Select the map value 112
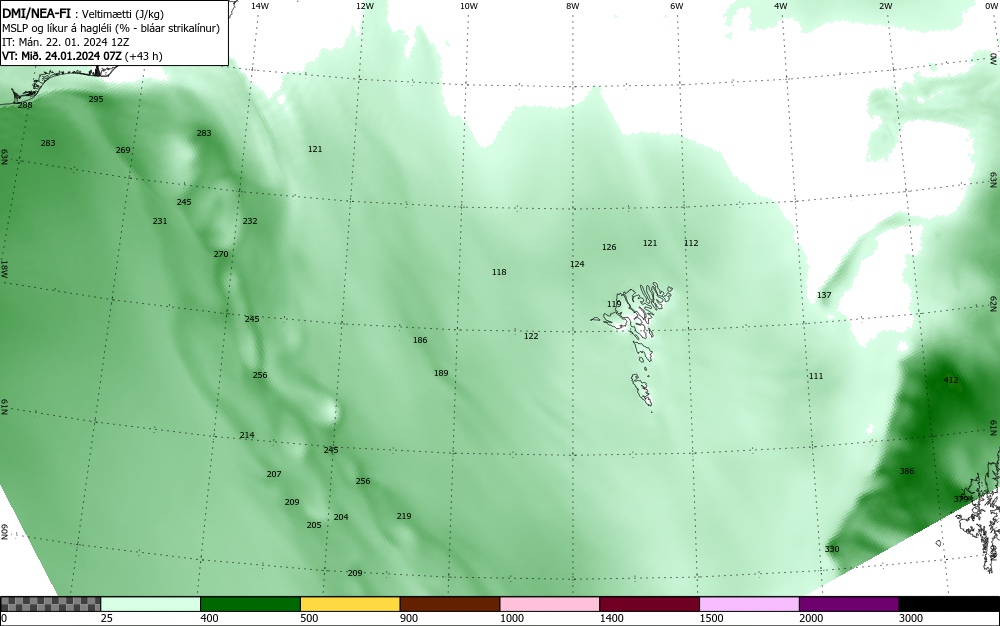The width and height of the screenshot is (1000, 626). 691,243
